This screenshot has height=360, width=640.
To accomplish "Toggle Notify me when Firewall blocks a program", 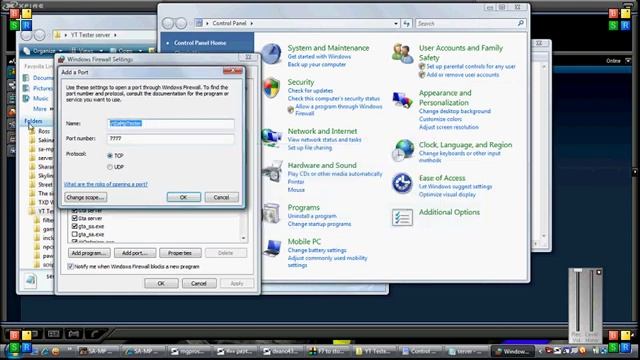I will click(x=70, y=267).
